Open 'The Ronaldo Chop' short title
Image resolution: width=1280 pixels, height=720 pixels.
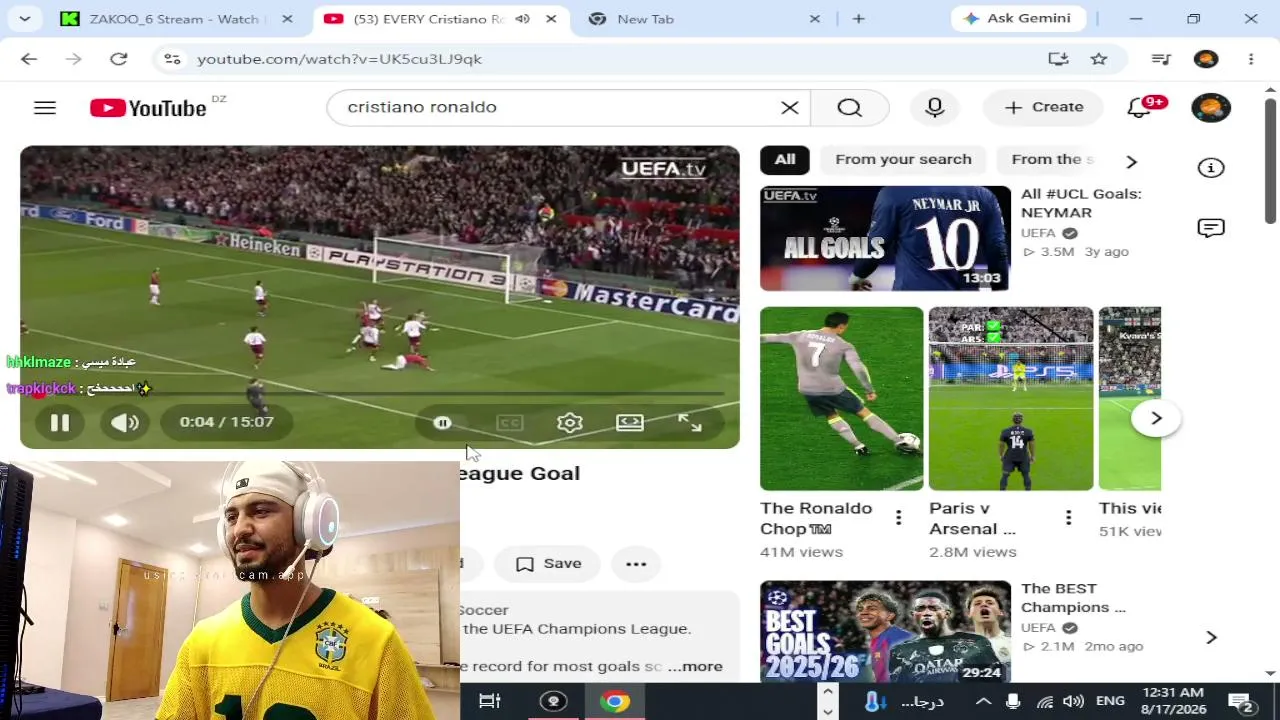coord(816,518)
